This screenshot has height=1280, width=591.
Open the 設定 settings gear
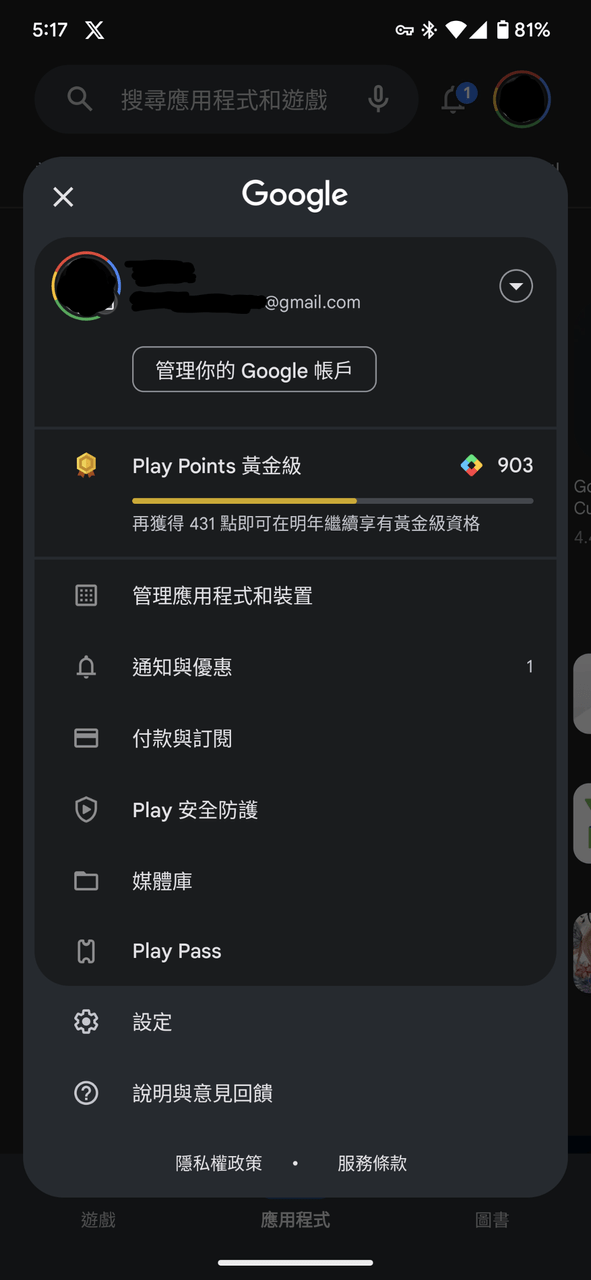pyautogui.click(x=86, y=1022)
